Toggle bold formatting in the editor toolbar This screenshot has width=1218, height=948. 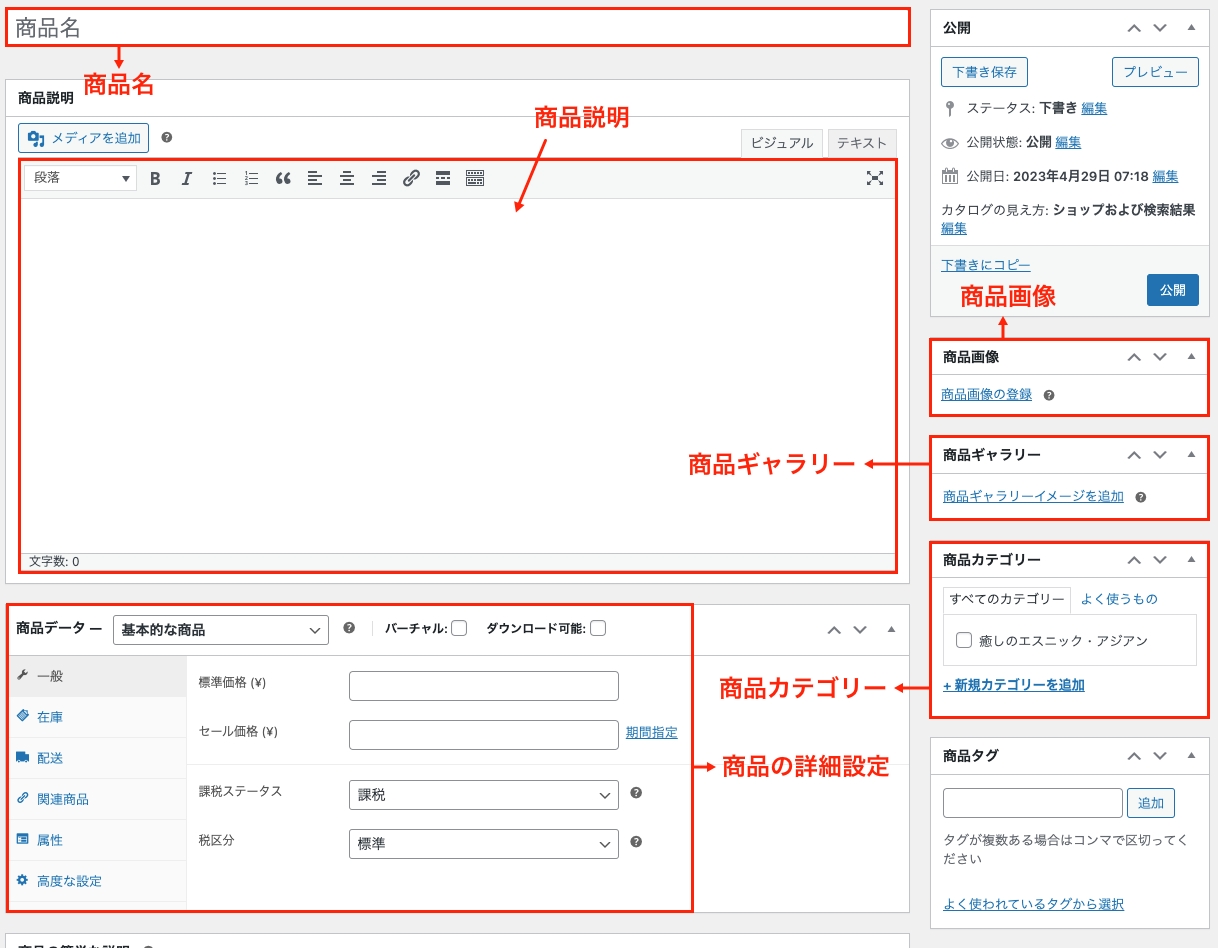tap(155, 179)
